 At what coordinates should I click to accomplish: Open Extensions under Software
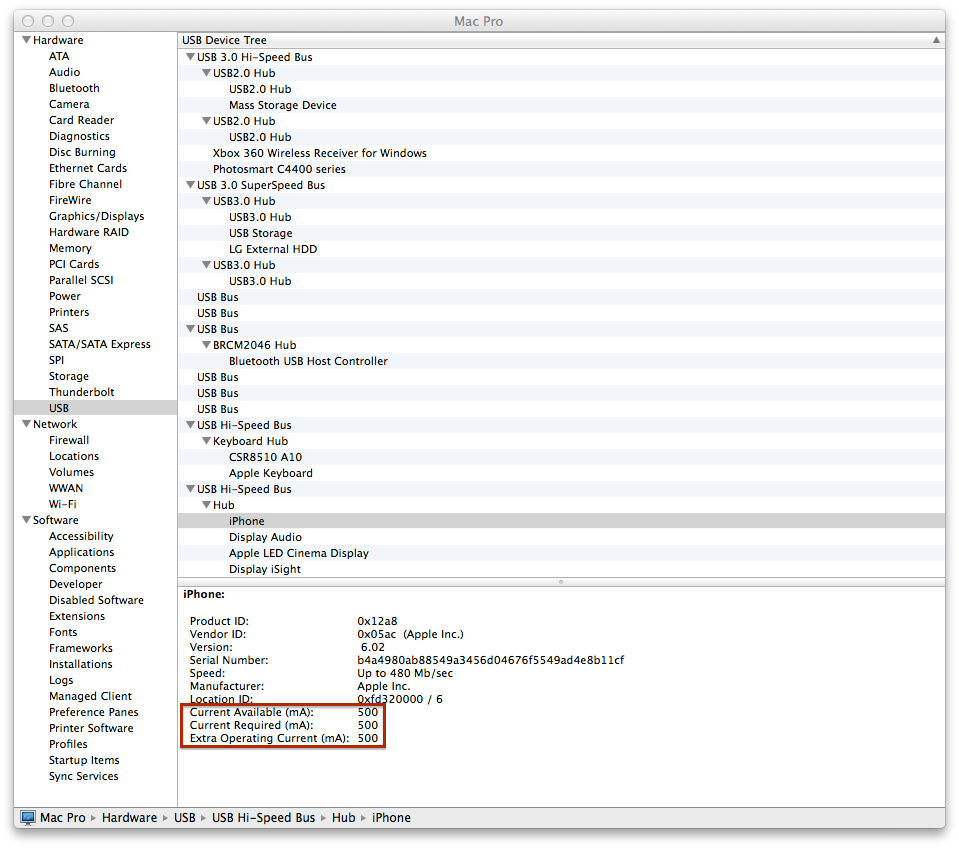pyautogui.click(x=77, y=616)
